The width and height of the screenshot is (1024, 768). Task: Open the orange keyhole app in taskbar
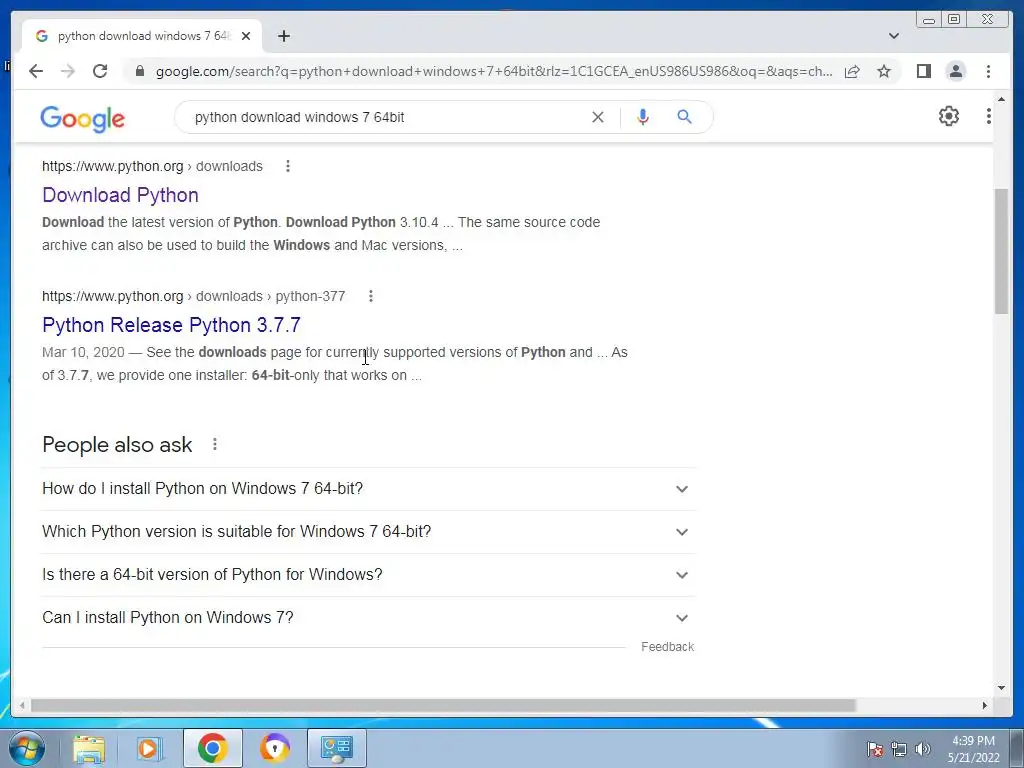click(x=274, y=748)
